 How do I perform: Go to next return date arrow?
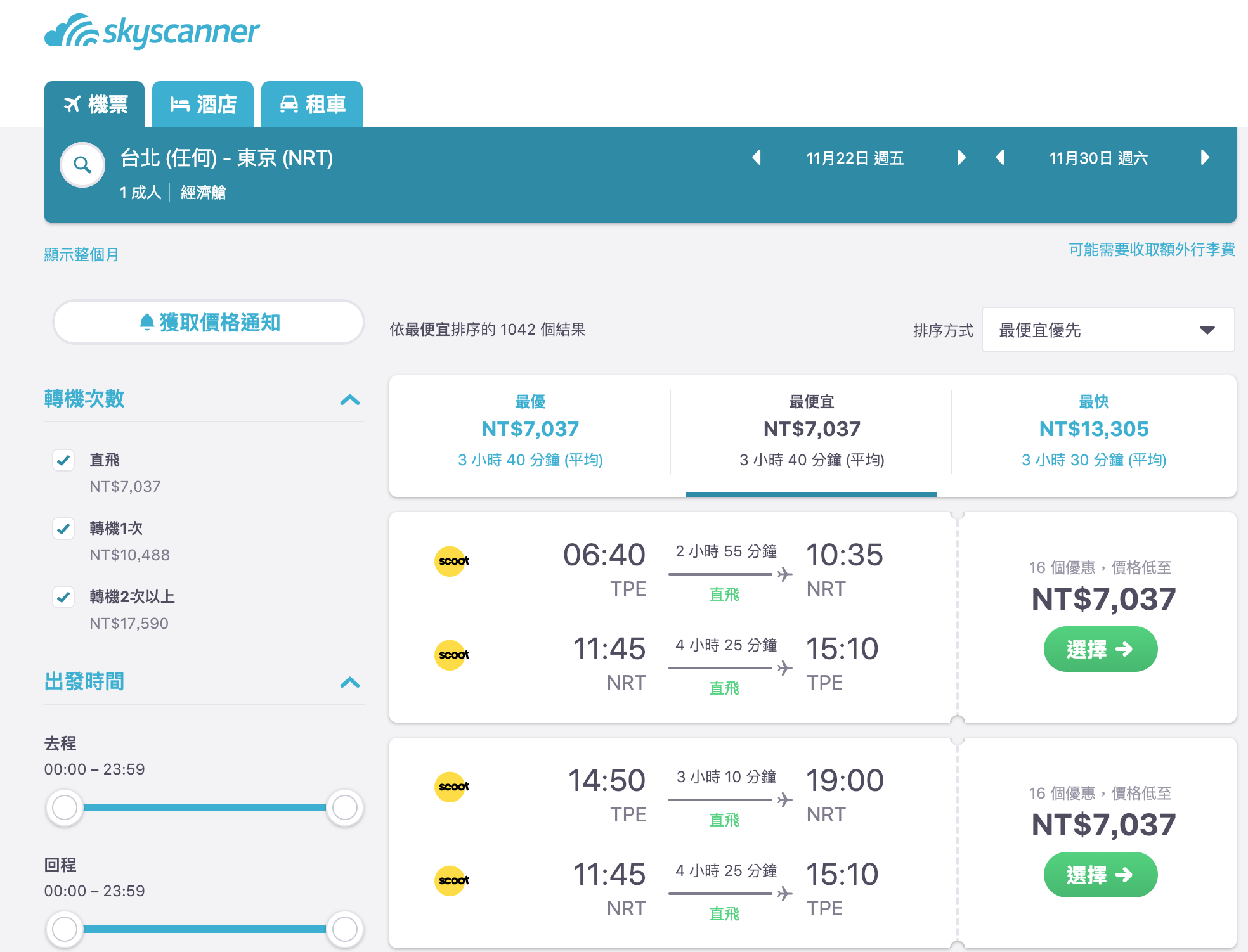(1205, 157)
